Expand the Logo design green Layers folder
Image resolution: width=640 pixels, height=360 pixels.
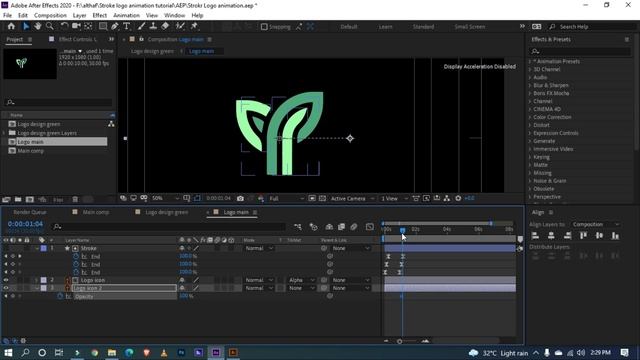tap(4, 133)
